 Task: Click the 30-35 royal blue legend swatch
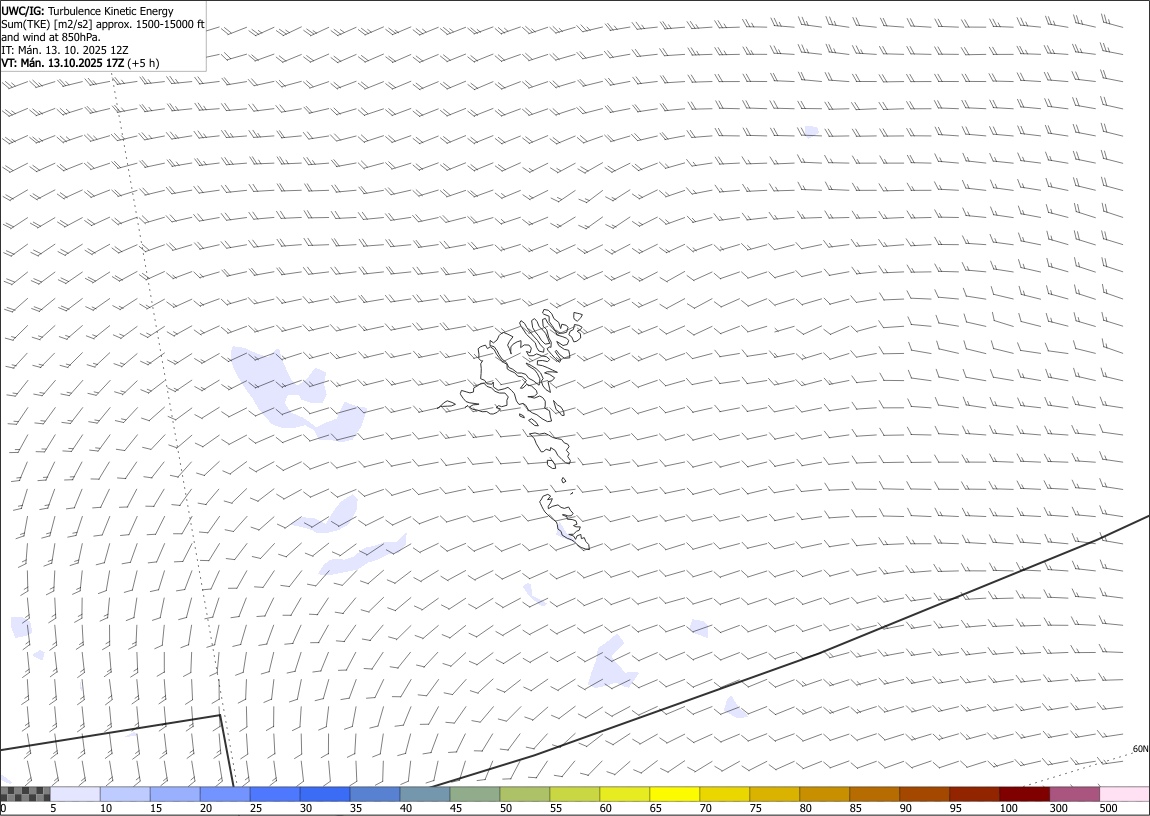click(325, 794)
